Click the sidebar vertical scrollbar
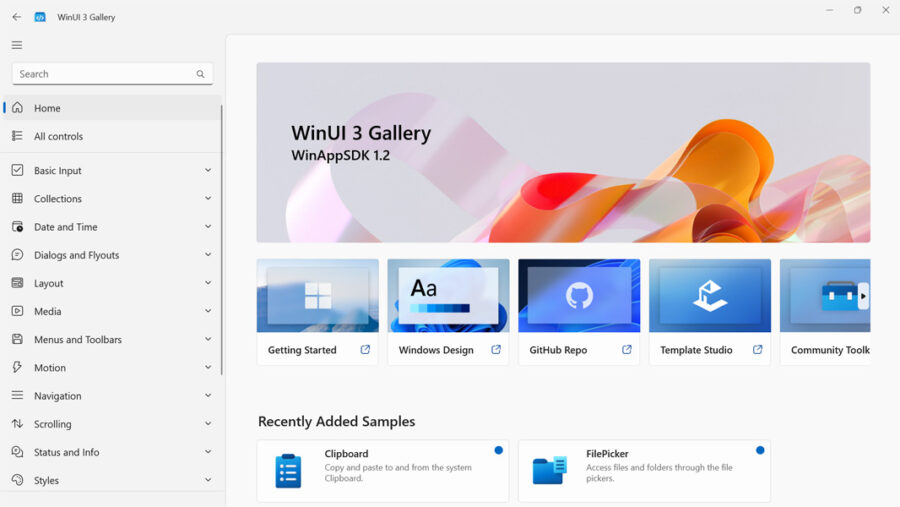Image resolution: width=900 pixels, height=507 pixels. 221,240
